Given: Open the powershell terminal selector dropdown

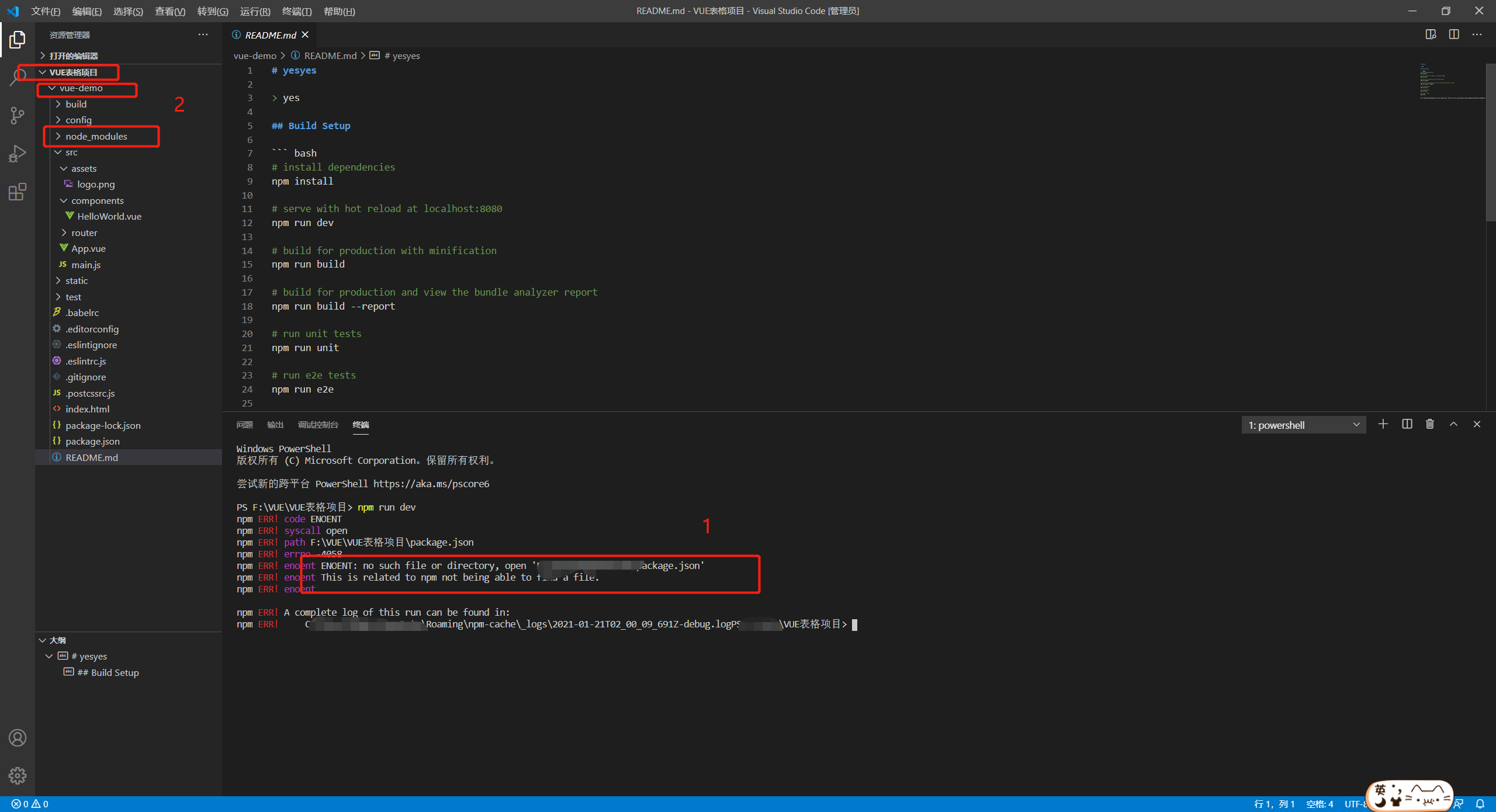Looking at the screenshot, I should [1303, 425].
